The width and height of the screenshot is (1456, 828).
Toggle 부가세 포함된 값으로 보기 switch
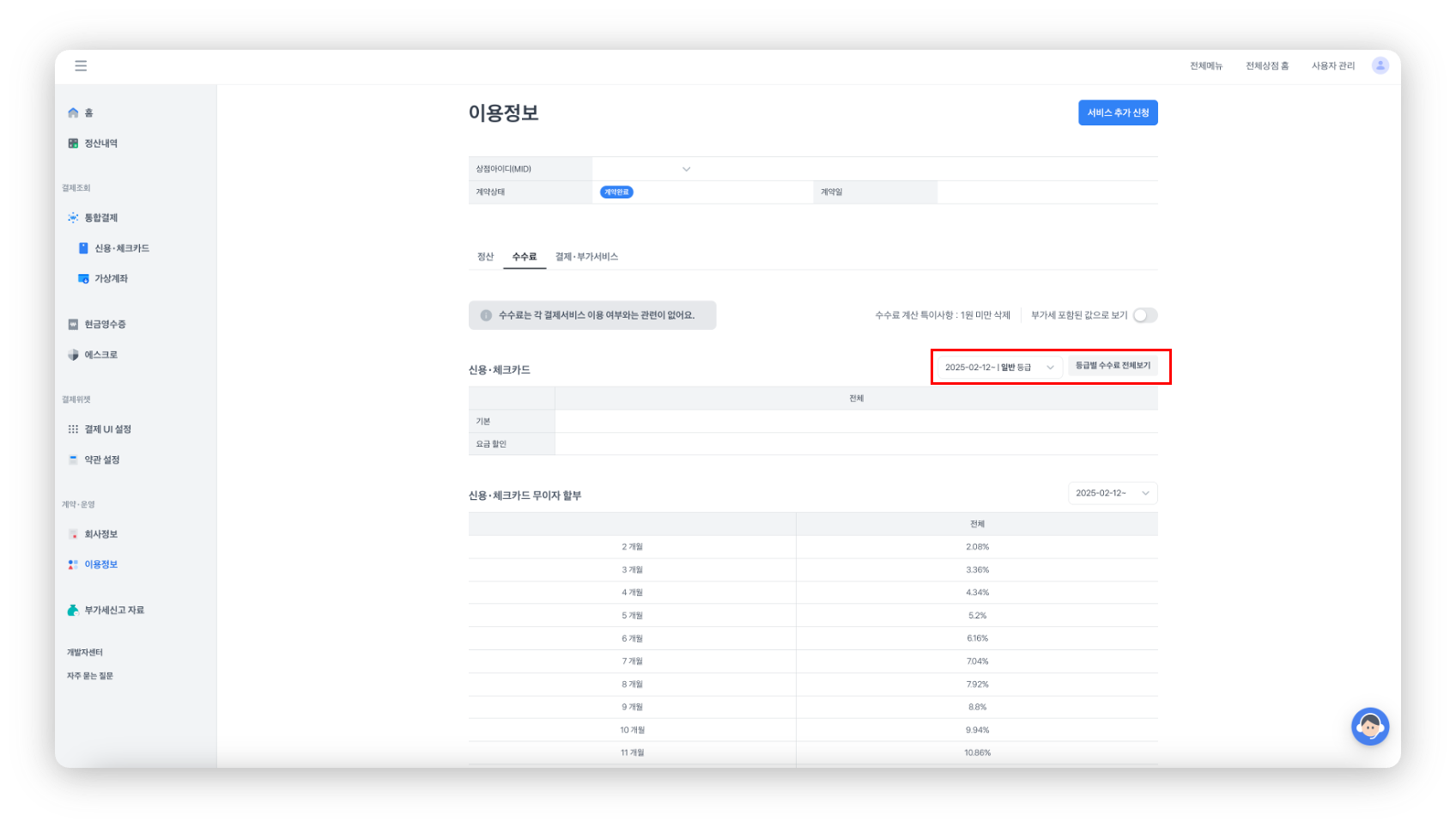[x=1144, y=315]
